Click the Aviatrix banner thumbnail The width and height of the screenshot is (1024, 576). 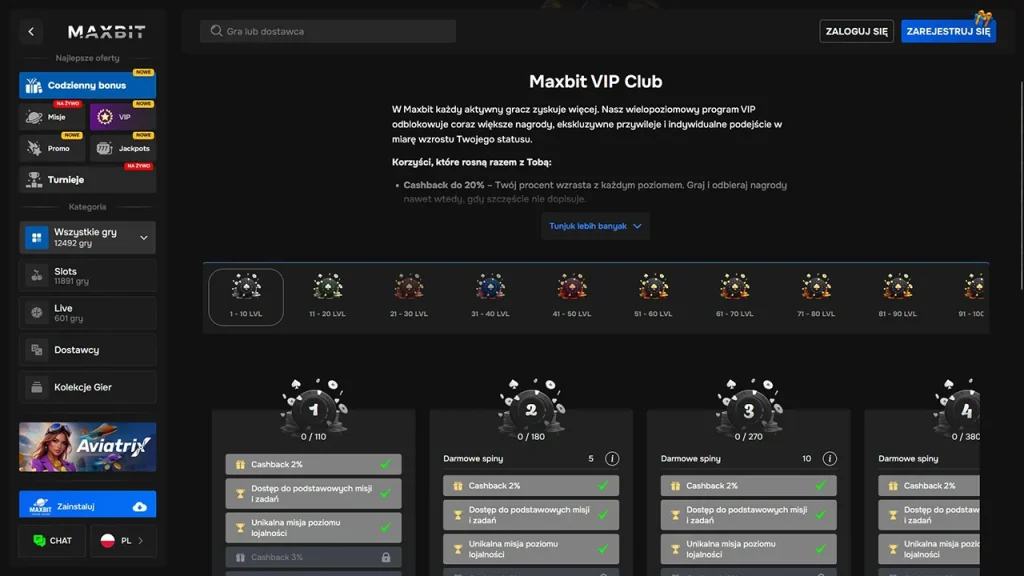coord(87,447)
